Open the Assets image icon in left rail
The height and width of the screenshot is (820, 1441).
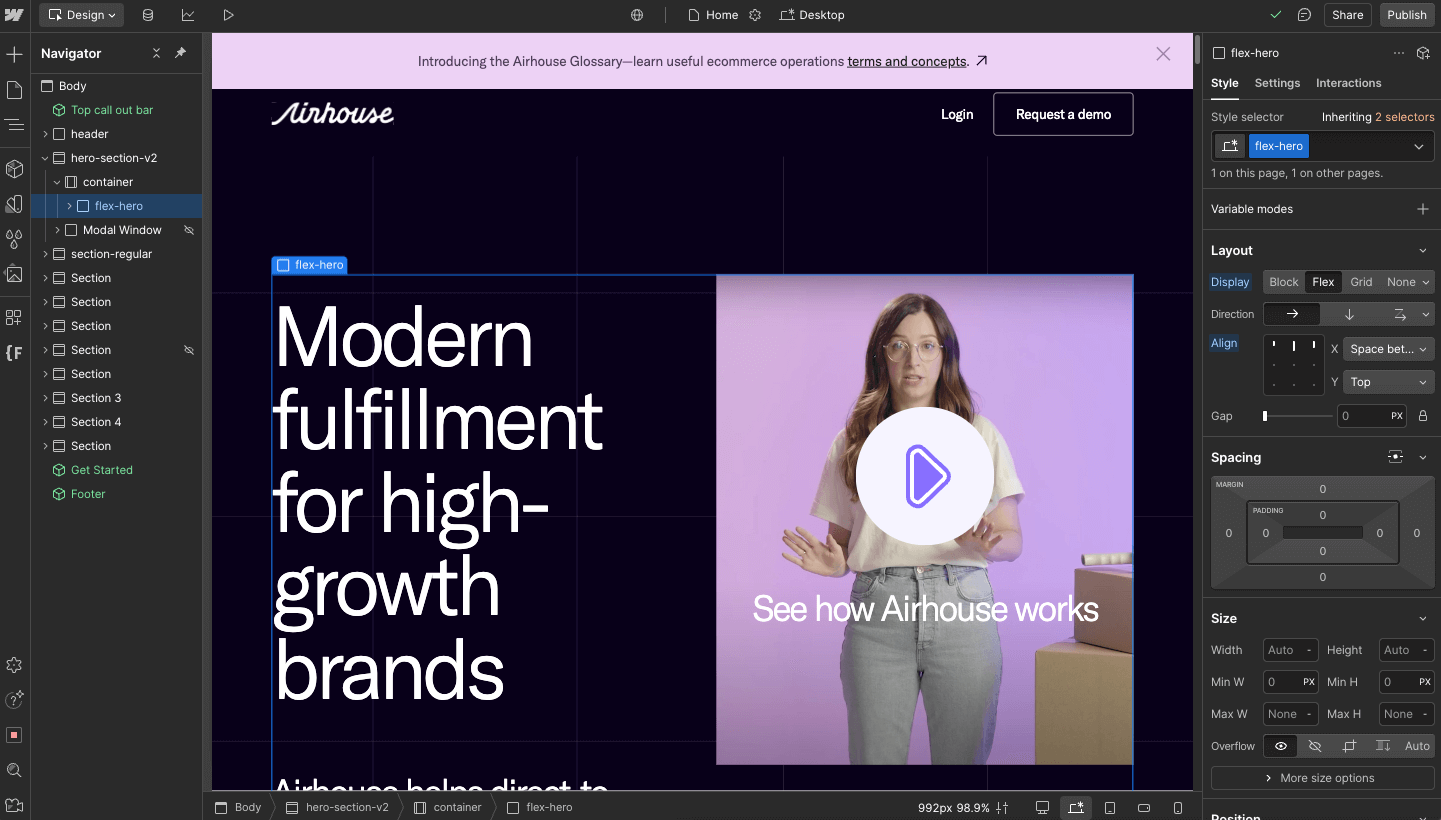(14, 274)
